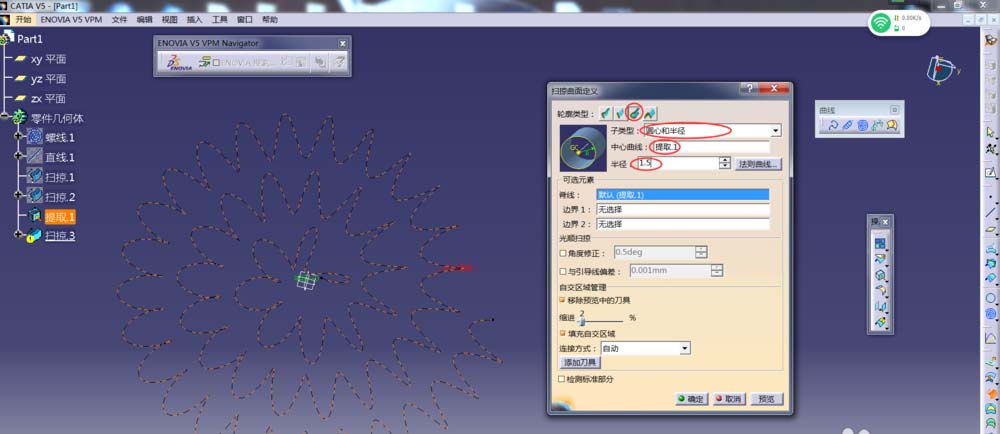Screen dimensions: 1000x434
Task: Open the 插入 menu
Action: pyautogui.click(x=195, y=20)
